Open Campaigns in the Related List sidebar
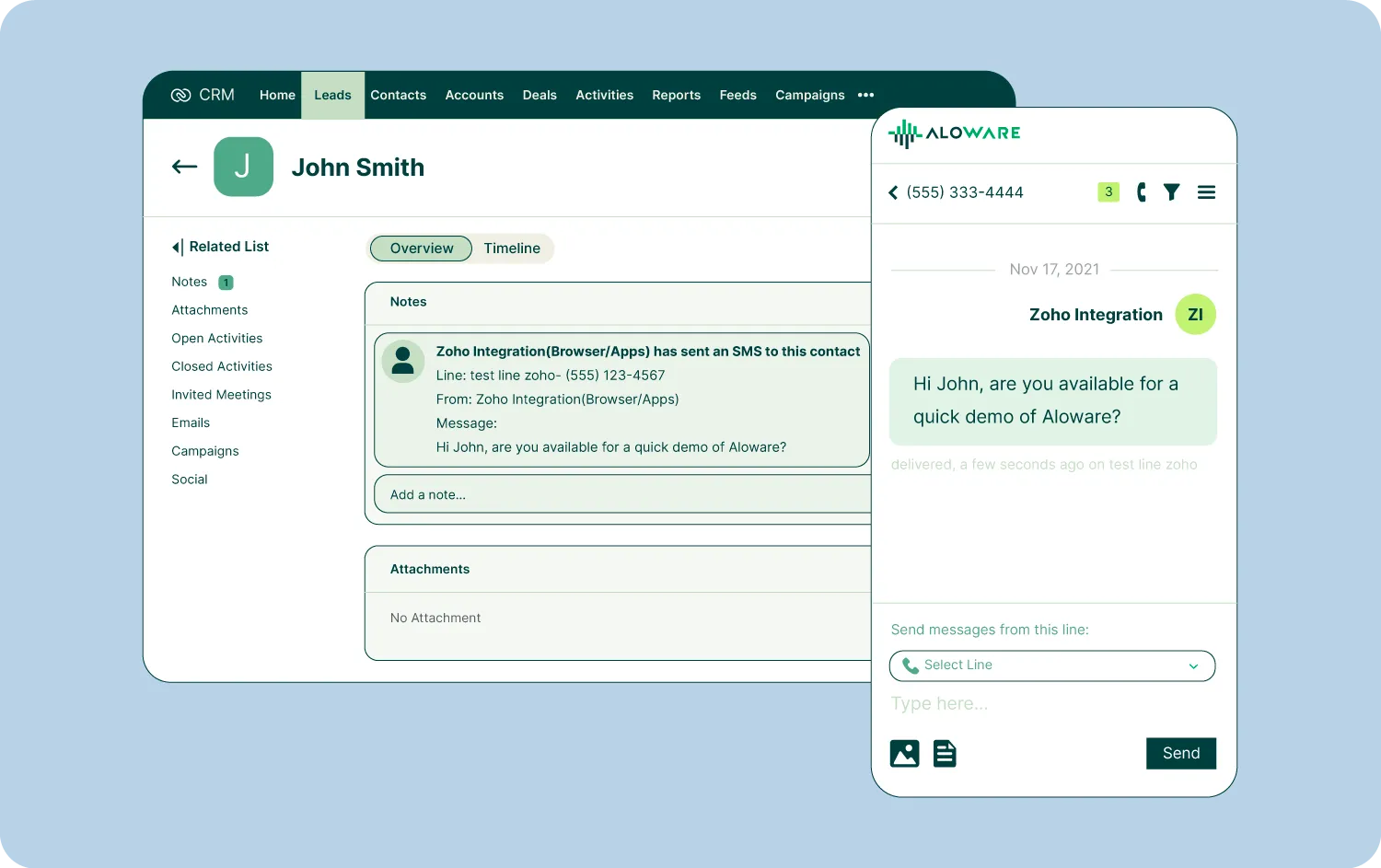Image resolution: width=1381 pixels, height=868 pixels. pyautogui.click(x=204, y=451)
